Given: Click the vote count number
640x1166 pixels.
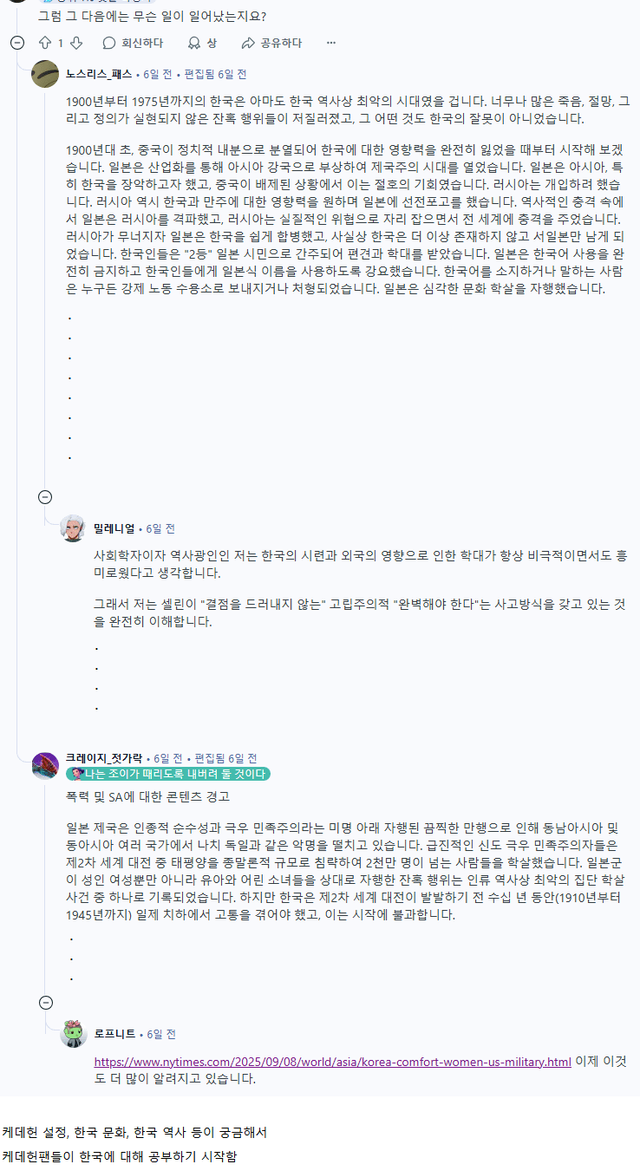Looking at the screenshot, I should (60, 43).
